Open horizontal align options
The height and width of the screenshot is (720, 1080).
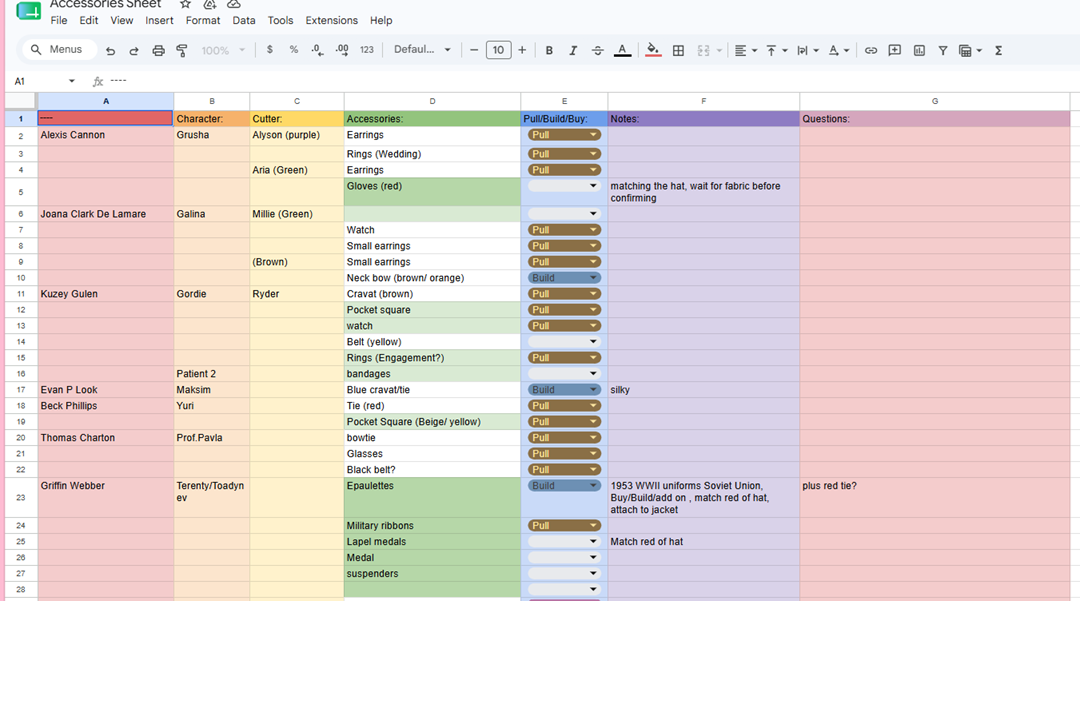(x=745, y=50)
